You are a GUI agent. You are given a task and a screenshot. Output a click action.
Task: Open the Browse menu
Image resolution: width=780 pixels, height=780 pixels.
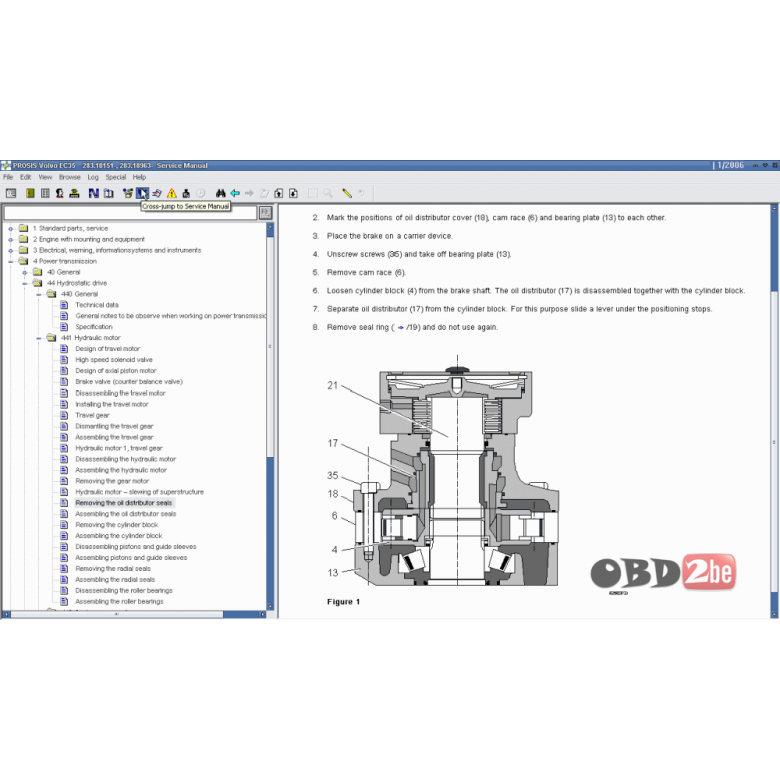[70, 177]
